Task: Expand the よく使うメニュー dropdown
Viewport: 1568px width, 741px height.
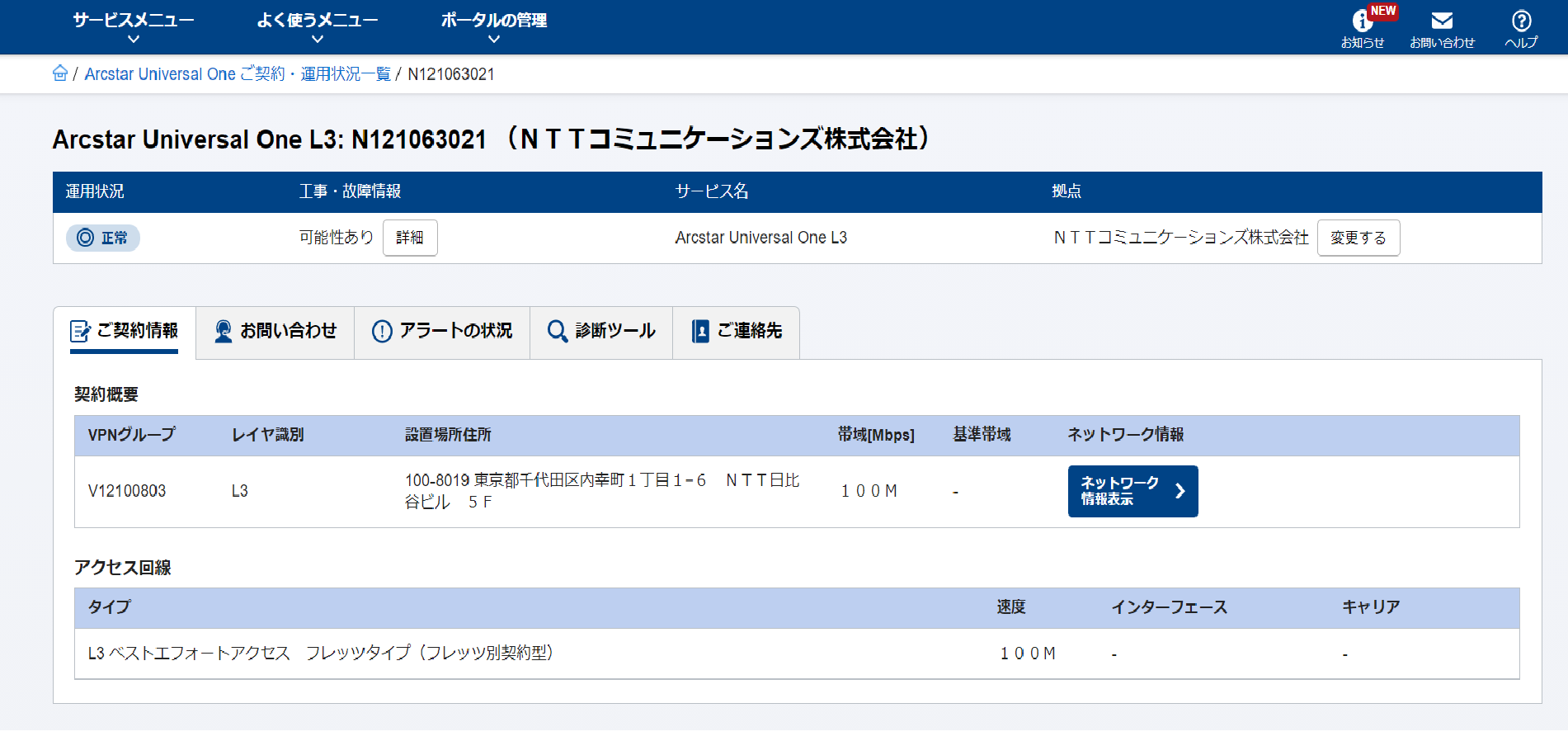Action: [x=317, y=26]
